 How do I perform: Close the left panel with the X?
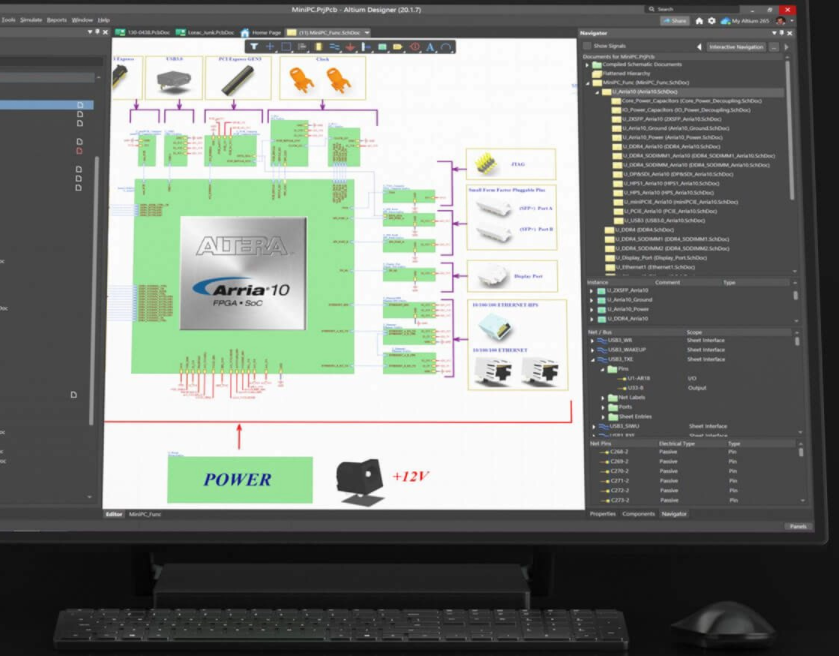pyautogui.click(x=105, y=32)
